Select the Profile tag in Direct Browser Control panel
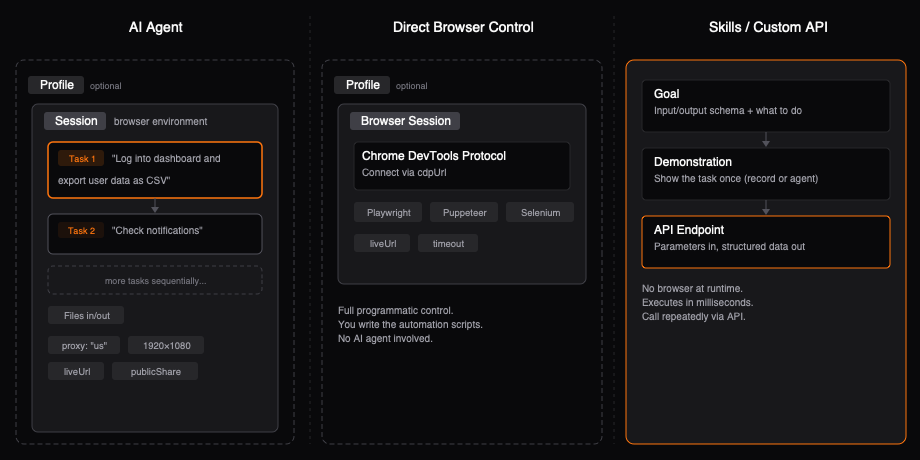The height and width of the screenshot is (460, 920). (x=362, y=85)
